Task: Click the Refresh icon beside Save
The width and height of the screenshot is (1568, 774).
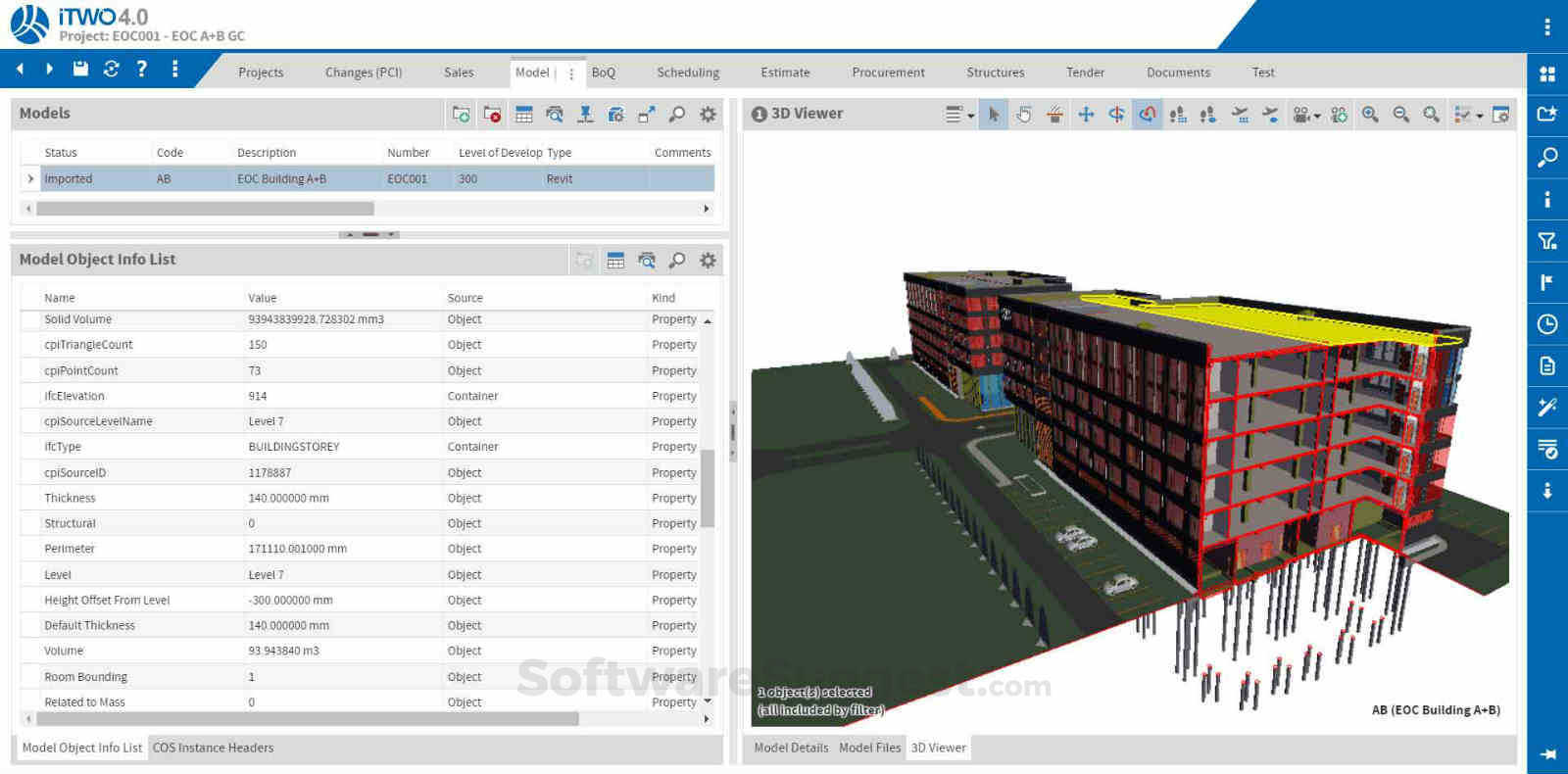Action: point(111,69)
